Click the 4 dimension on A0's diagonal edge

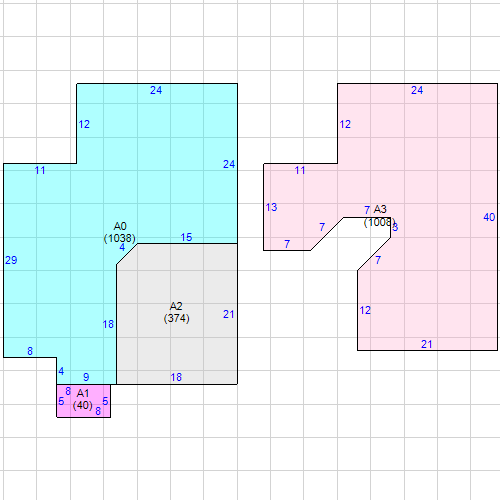(122, 247)
